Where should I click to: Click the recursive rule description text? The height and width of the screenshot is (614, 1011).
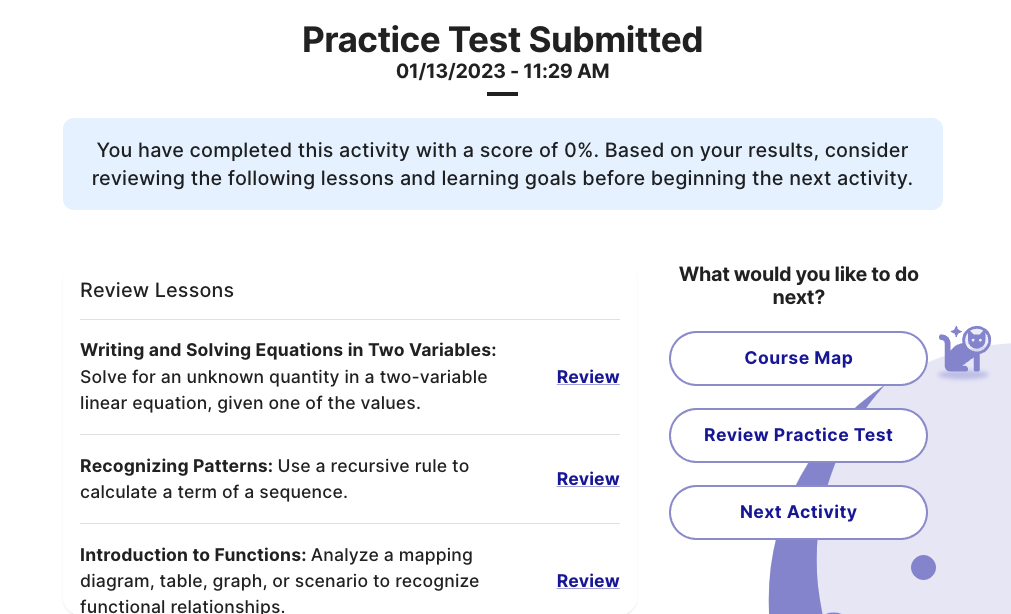coord(275,479)
